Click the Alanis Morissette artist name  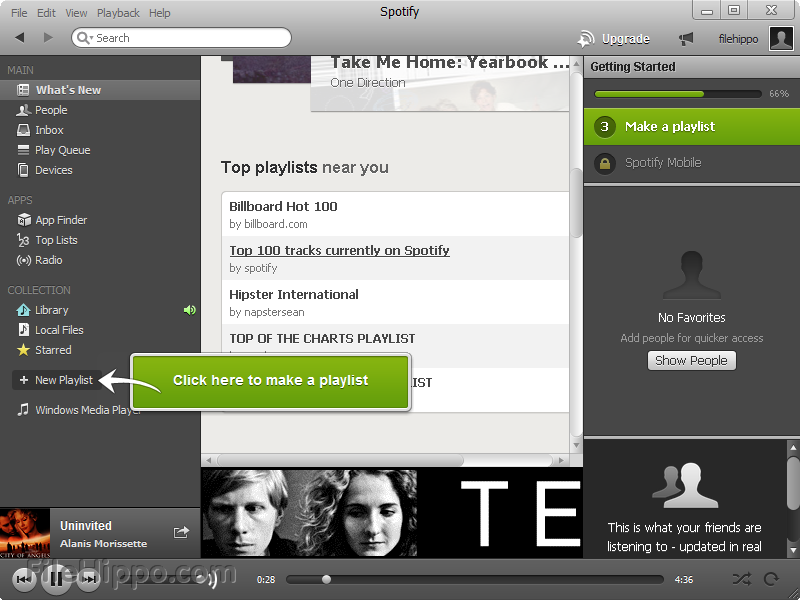104,544
